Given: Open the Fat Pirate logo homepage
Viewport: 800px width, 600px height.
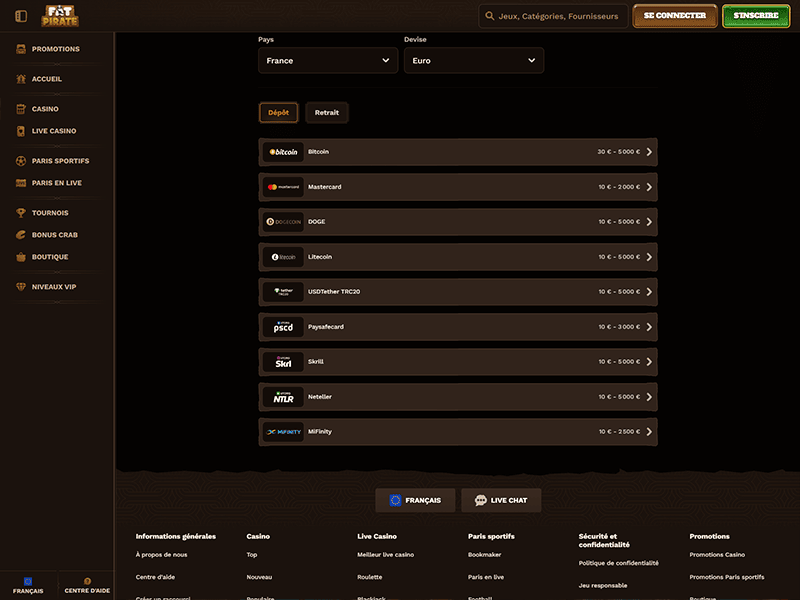Looking at the screenshot, I should (x=60, y=16).
